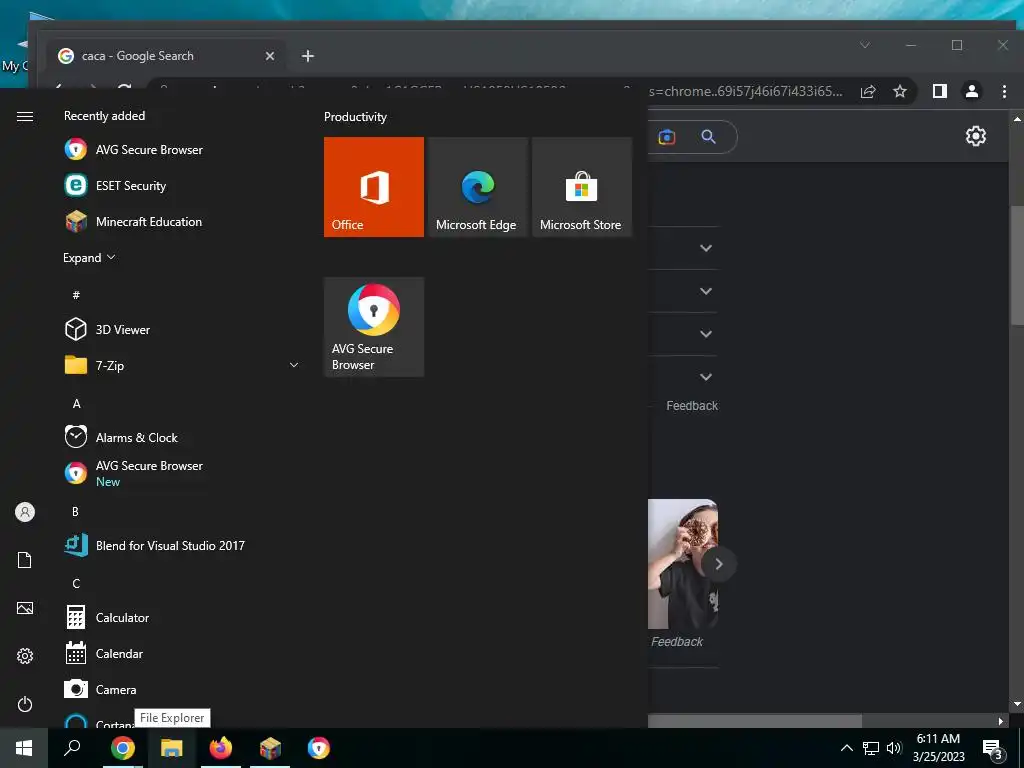
Task: Open Start menu hamburger menu
Action: [25, 116]
